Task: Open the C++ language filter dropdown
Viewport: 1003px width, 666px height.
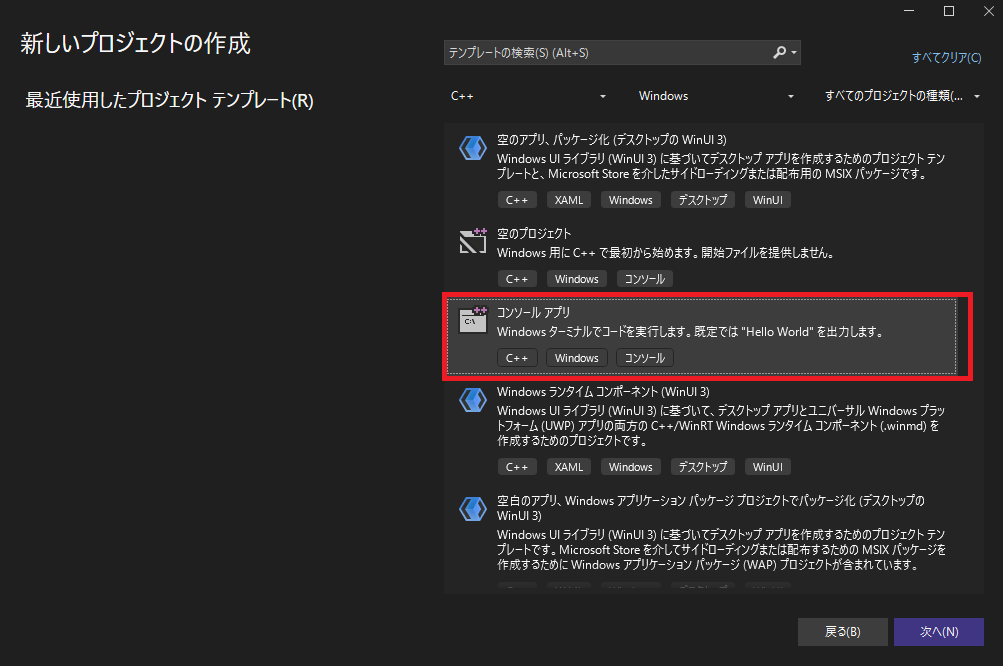Action: click(528, 96)
